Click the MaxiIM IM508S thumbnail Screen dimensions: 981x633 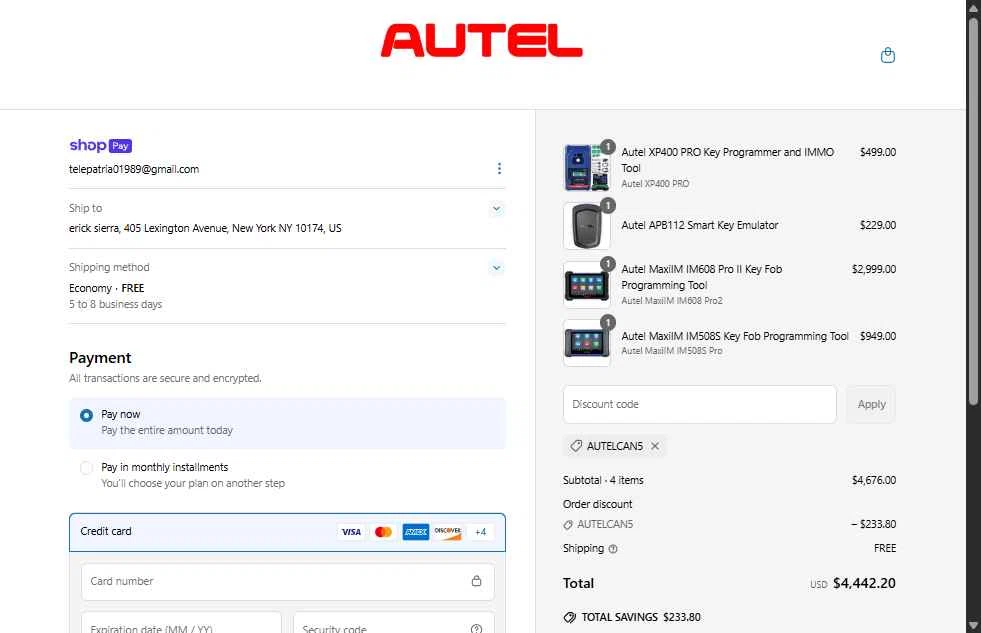click(586, 343)
